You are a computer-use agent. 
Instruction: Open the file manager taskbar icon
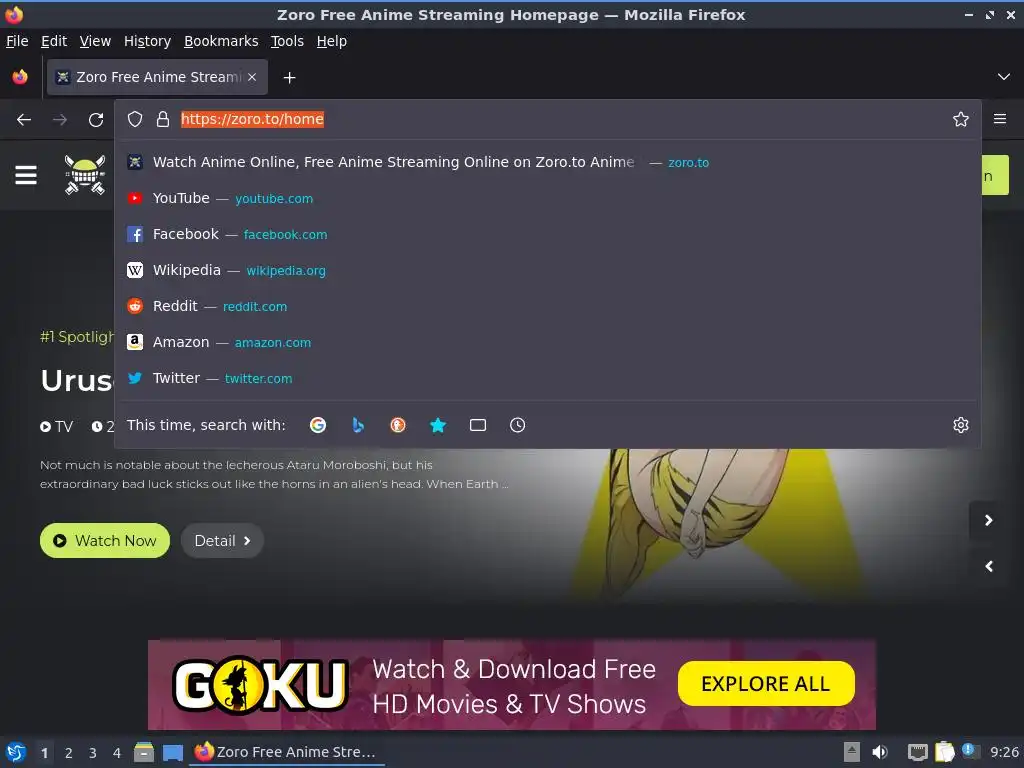[x=144, y=752]
